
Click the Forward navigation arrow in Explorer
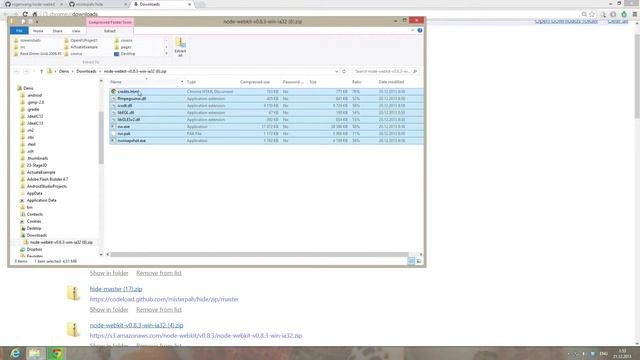pyautogui.click(x=26, y=71)
